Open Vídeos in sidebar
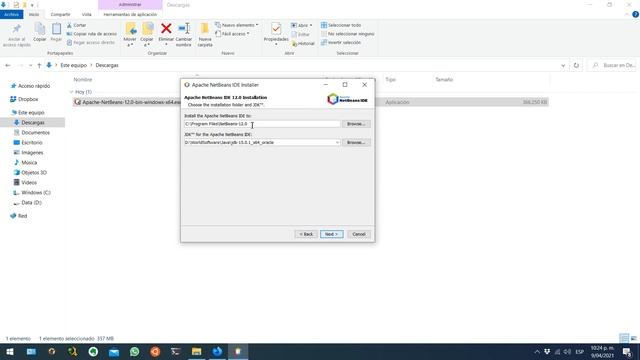The image size is (640, 360). tap(26, 182)
